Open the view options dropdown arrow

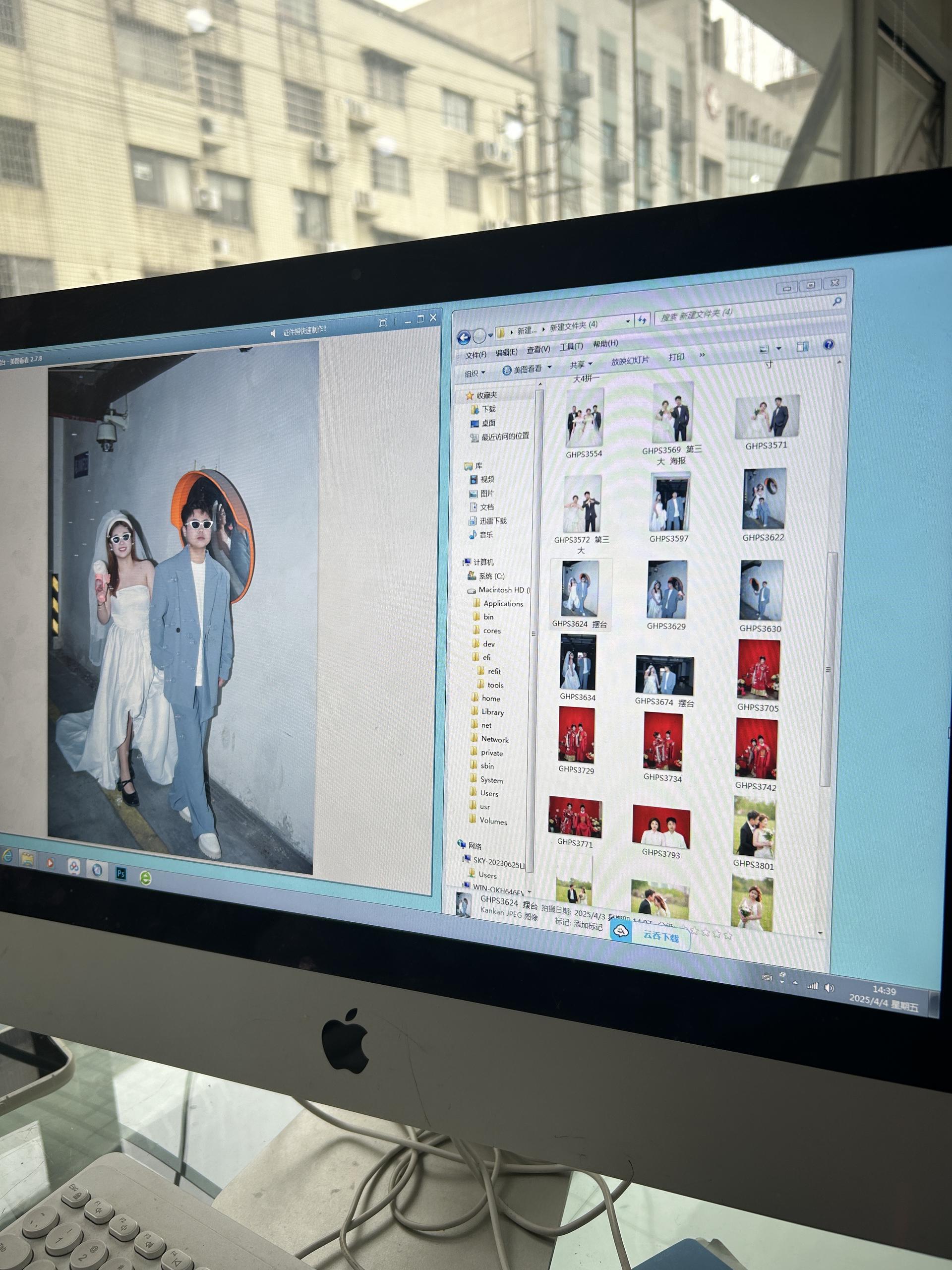coord(778,348)
